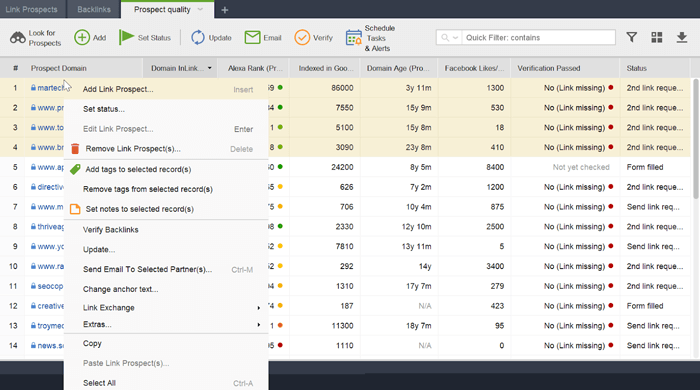Open the Schedule Tasks & Alerts calendar icon
Viewport: 700px width, 390px height.
[x=354, y=38]
